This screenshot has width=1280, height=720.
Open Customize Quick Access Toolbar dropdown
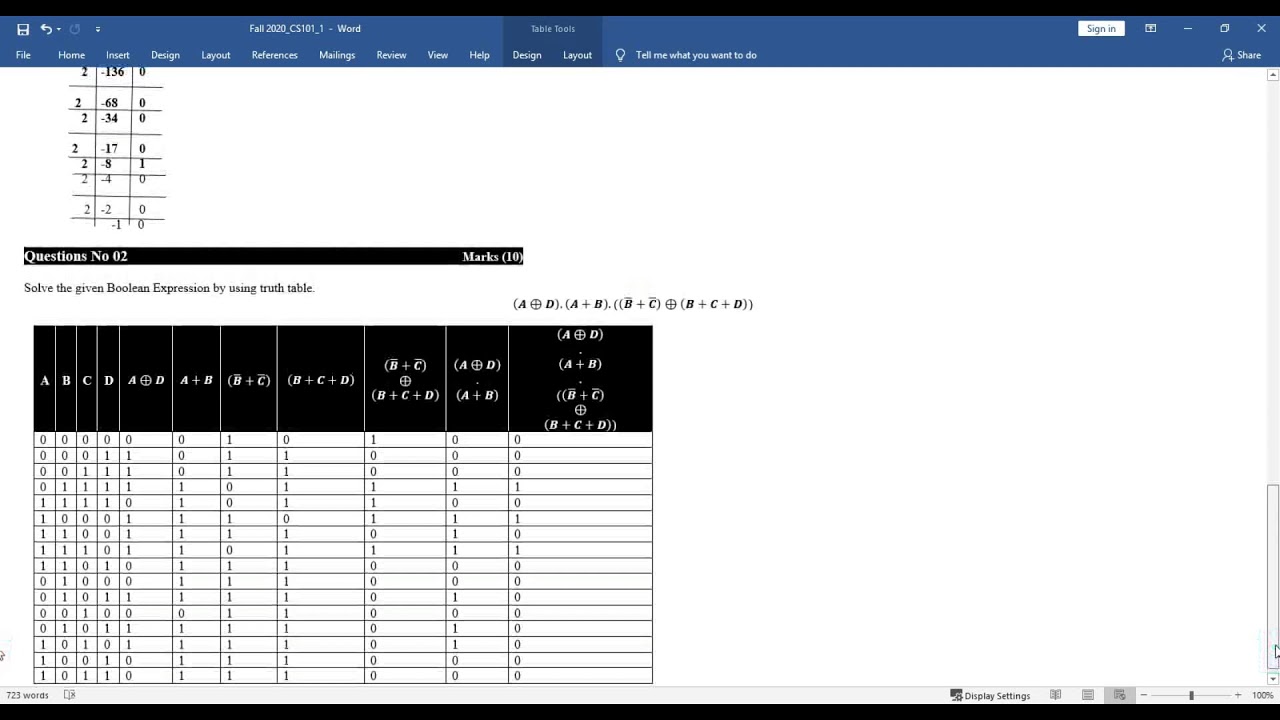coord(97,29)
